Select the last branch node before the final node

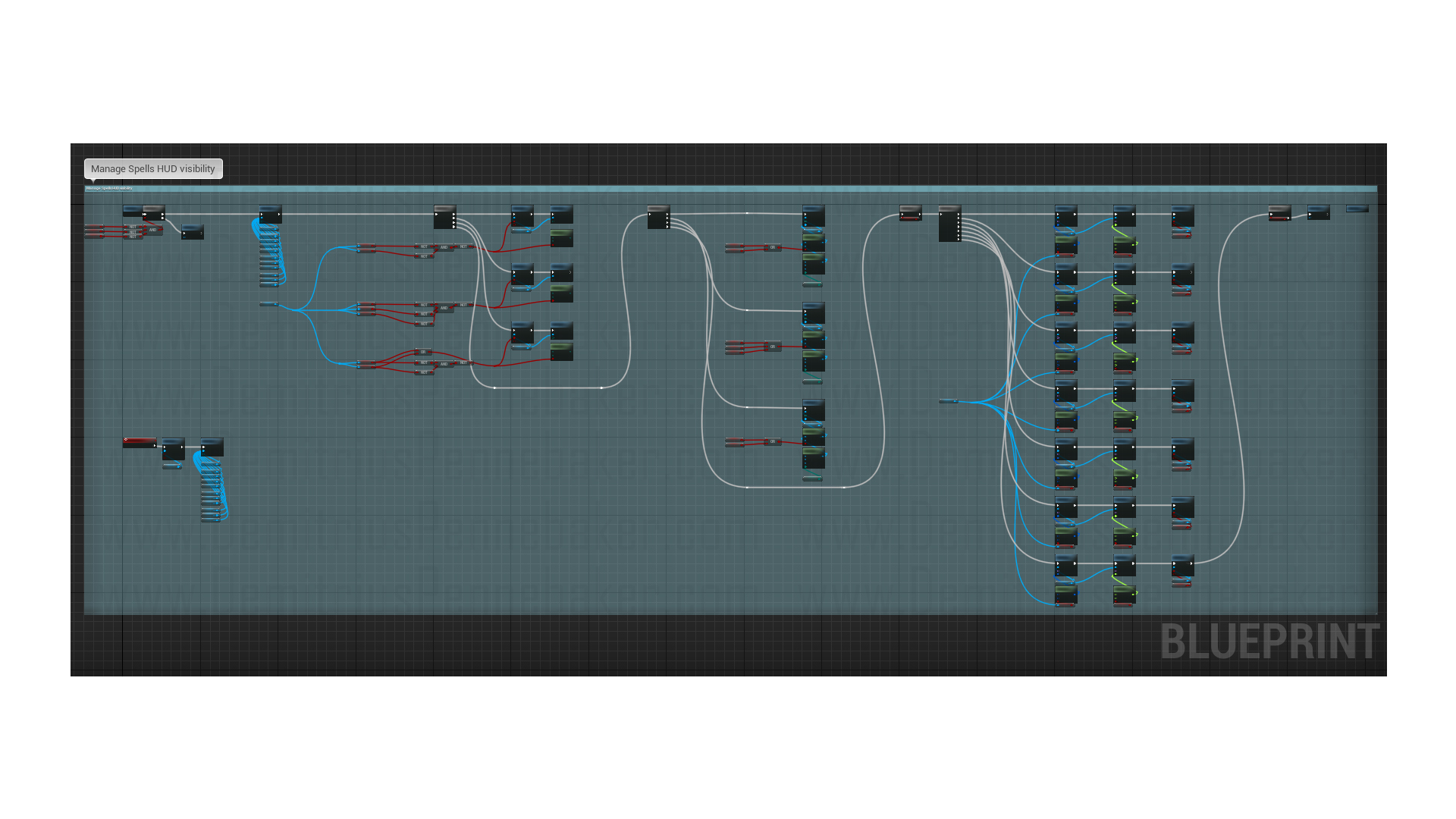[x=1280, y=213]
